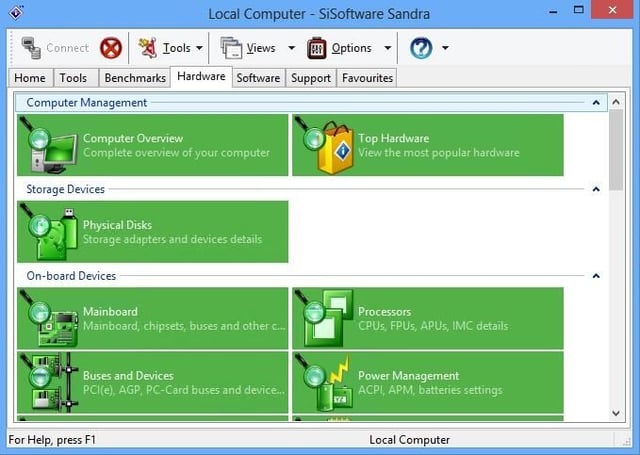Image resolution: width=640 pixels, height=455 pixels.
Task: Click the scrollbar up arrow
Action: tap(616, 102)
